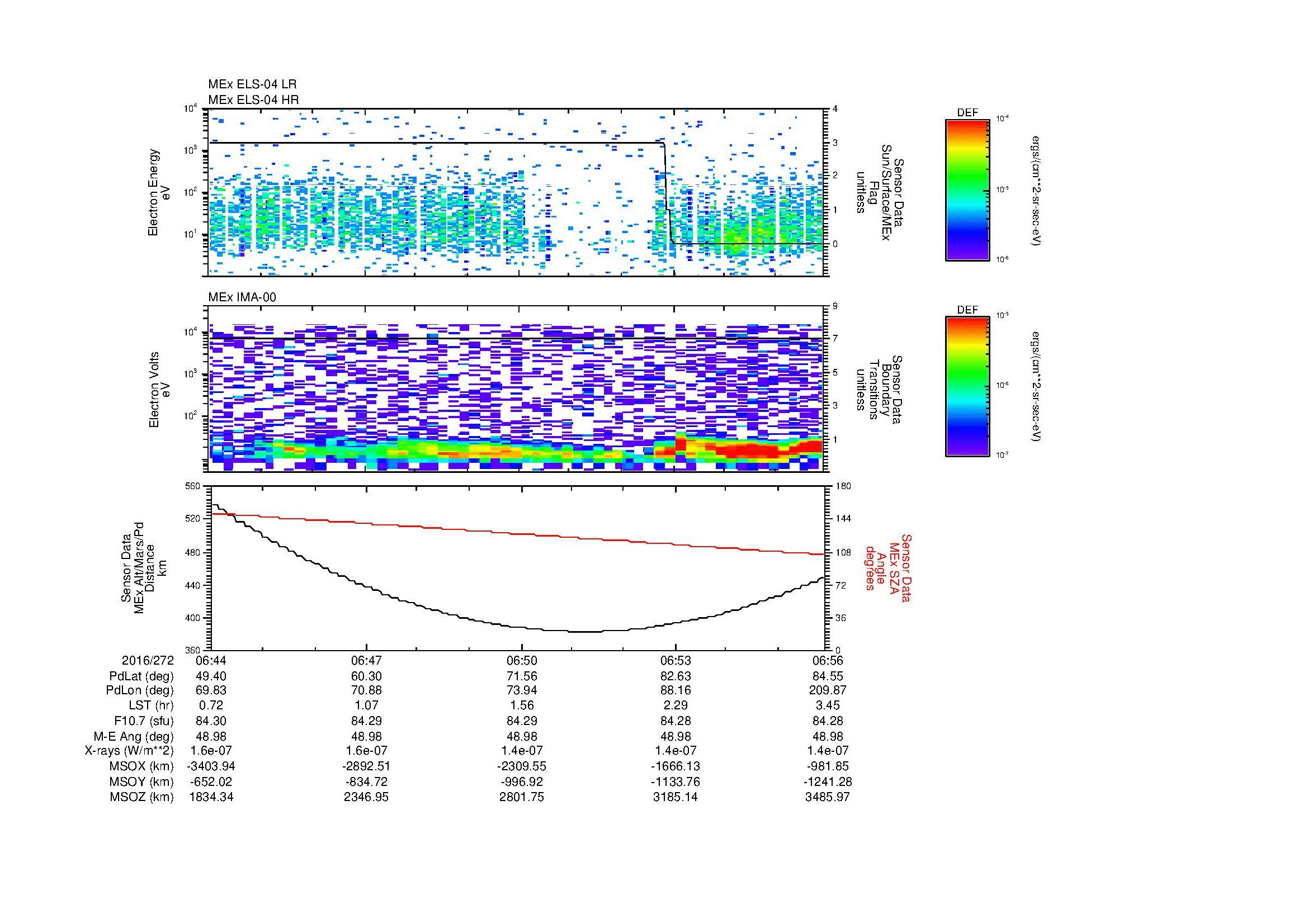Click the IMA color bar units label
Screen dimensions: 1308x924
(1037, 387)
